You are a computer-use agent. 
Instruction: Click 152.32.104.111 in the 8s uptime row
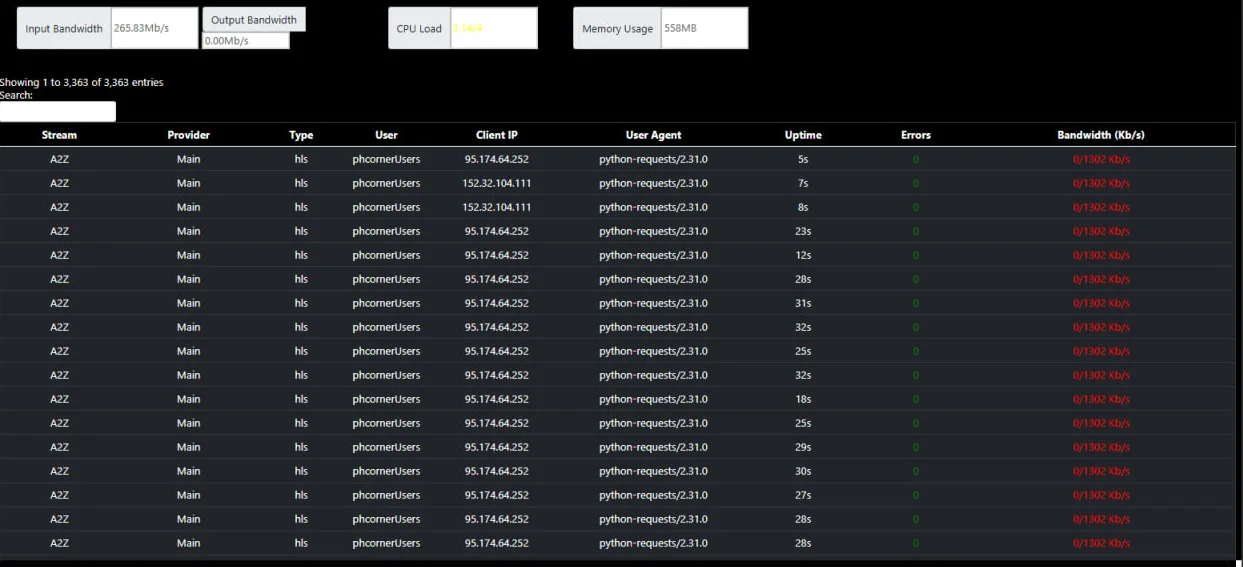pyautogui.click(x=497, y=207)
